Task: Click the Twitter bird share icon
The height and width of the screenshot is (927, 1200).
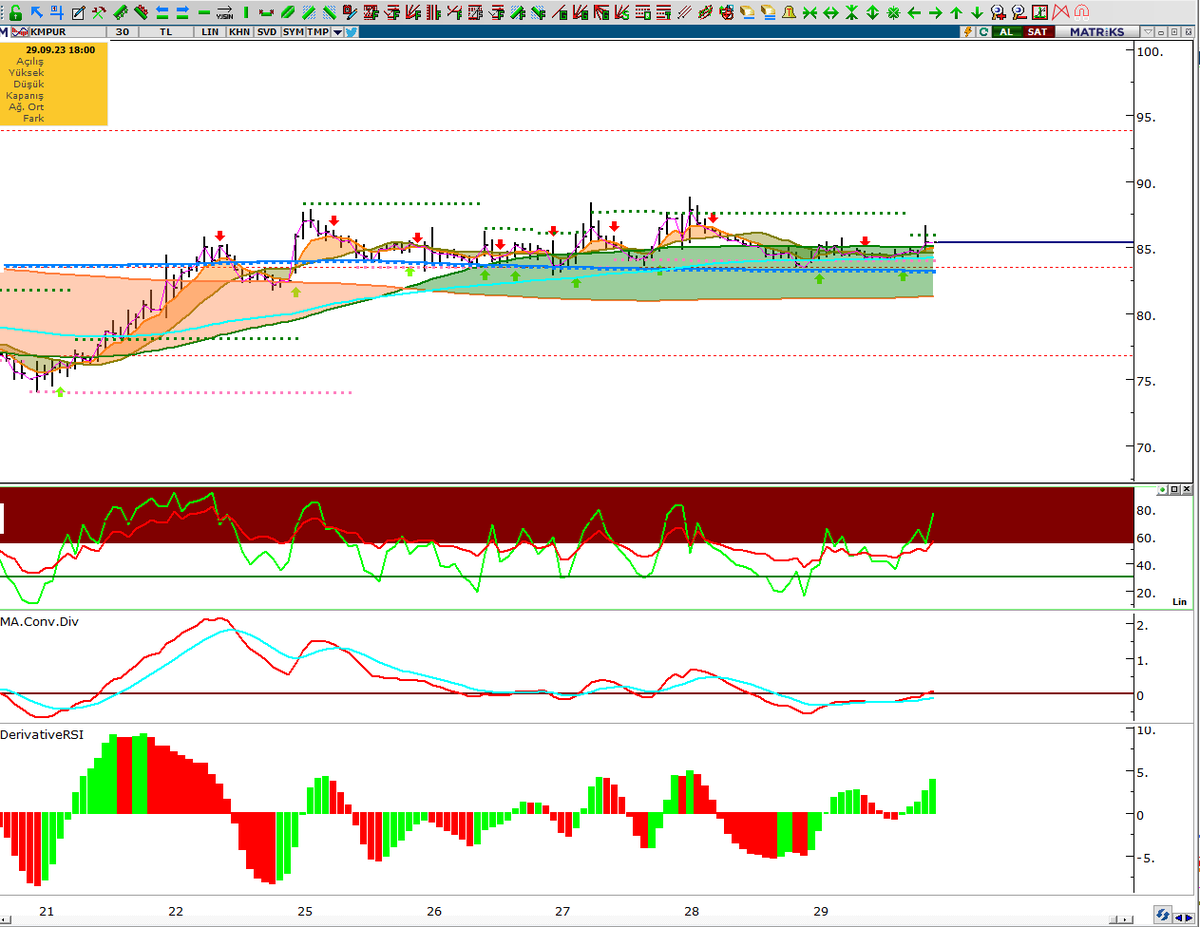Action: 352,32
